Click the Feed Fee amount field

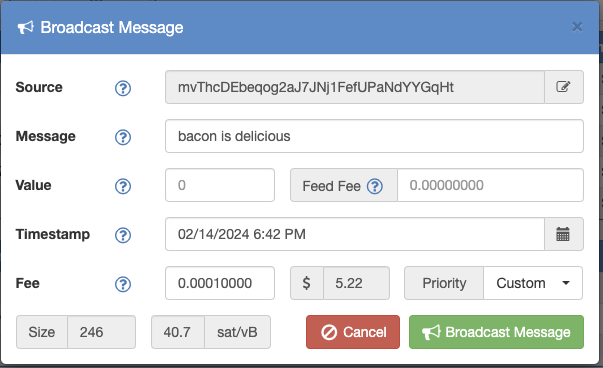coord(490,185)
